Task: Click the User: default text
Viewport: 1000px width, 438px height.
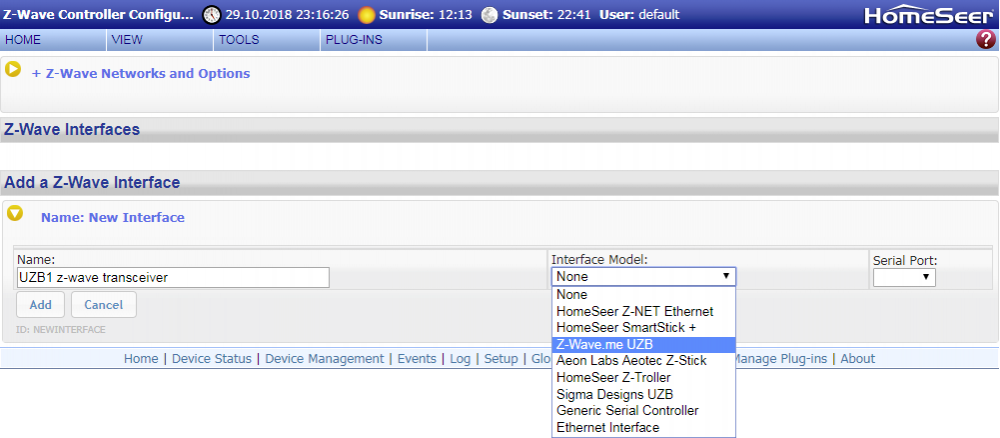Action: 640,15
